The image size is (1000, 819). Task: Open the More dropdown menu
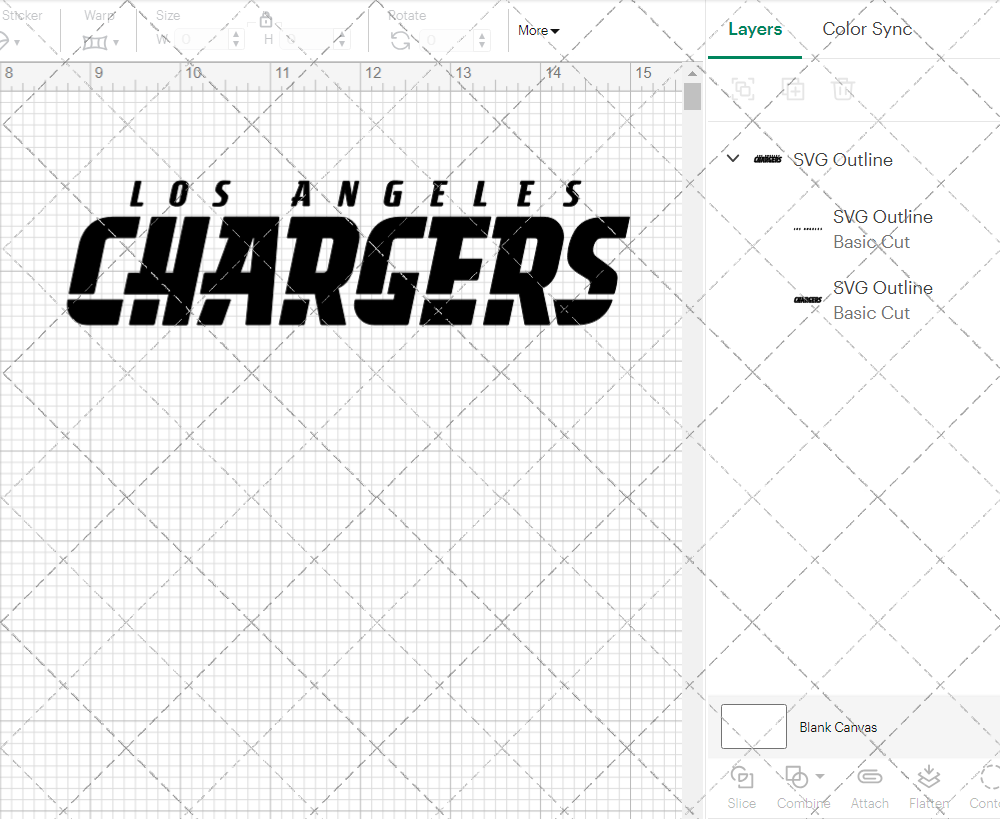[x=538, y=31]
